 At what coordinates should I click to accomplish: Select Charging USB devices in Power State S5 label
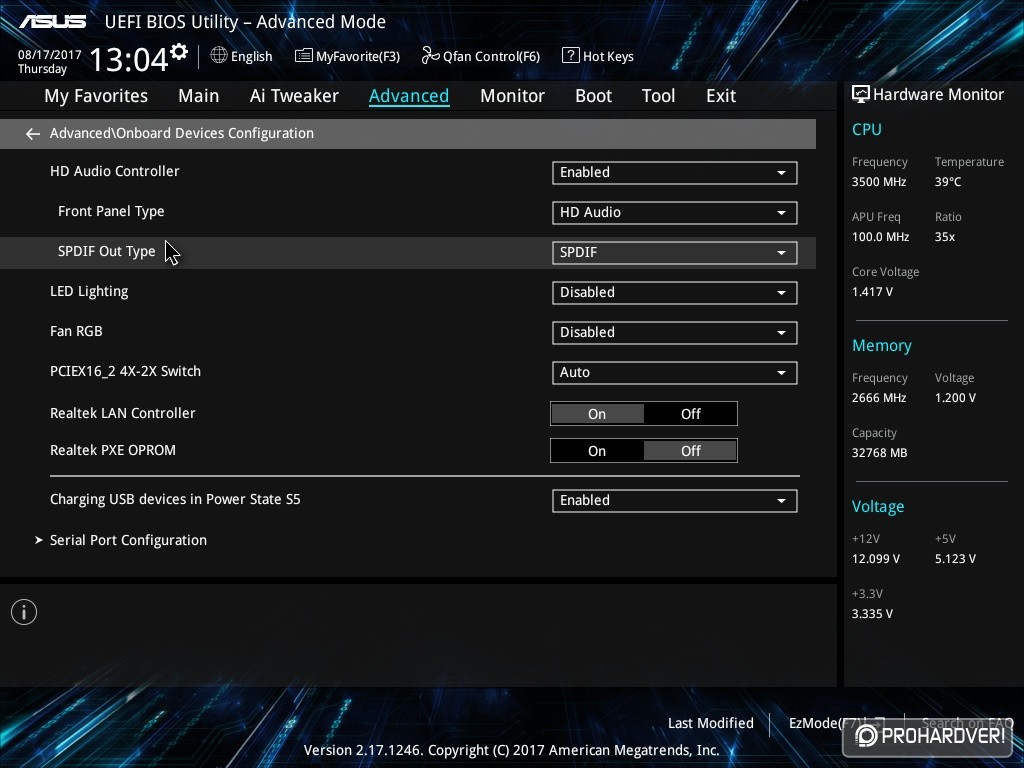click(175, 499)
